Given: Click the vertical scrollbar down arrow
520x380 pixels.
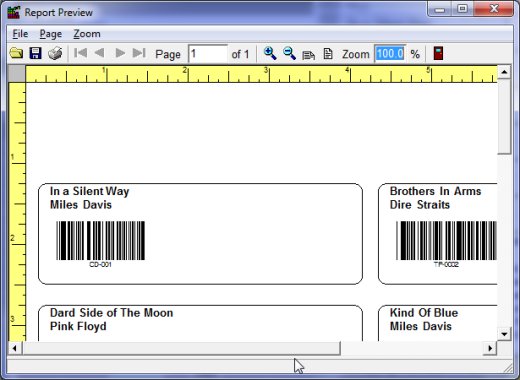Looking at the screenshot, I should coord(504,334).
